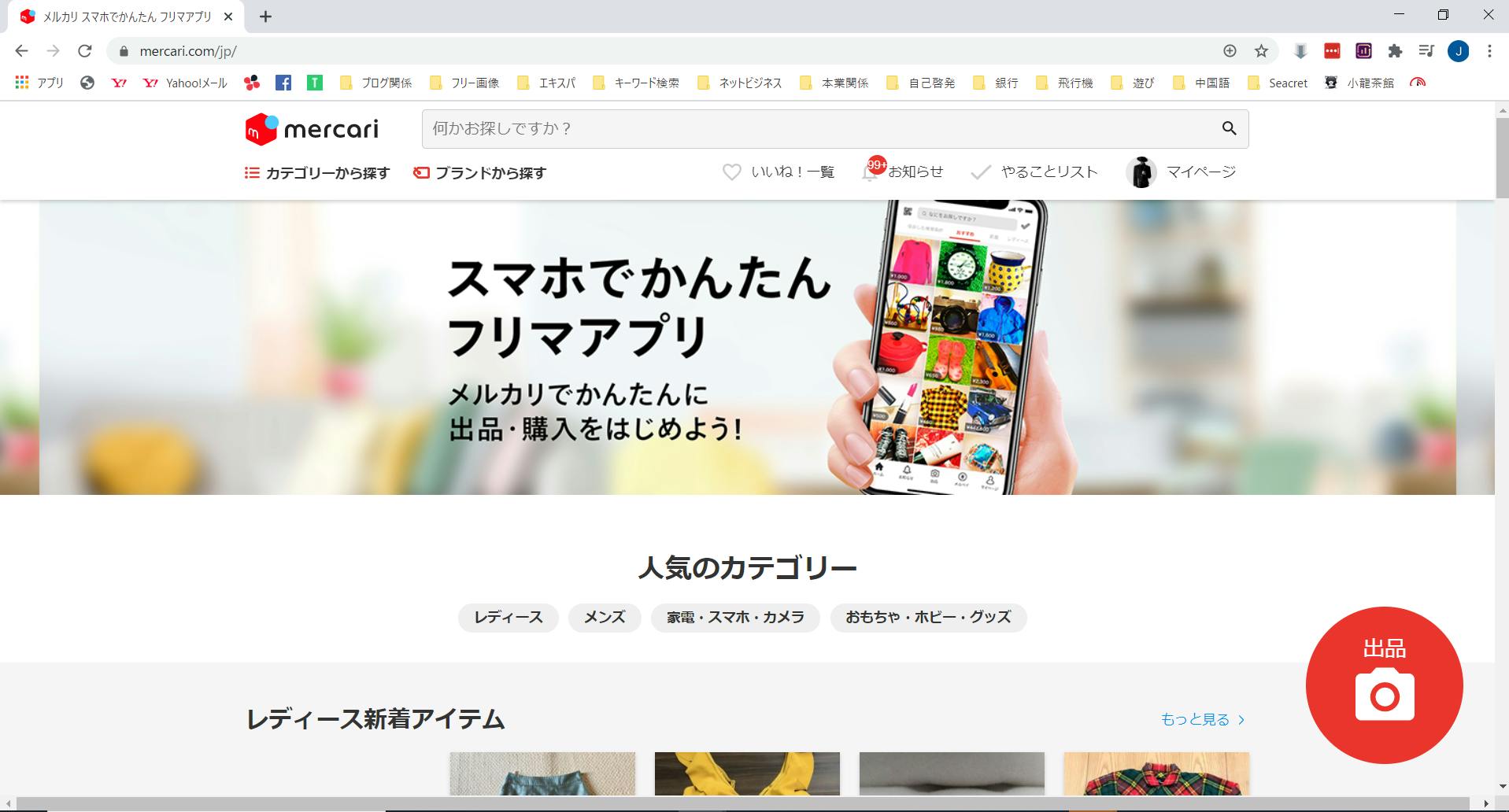Image resolution: width=1509 pixels, height=812 pixels.
Task: Bookmark this page with star icon
Action: pos(1261,51)
